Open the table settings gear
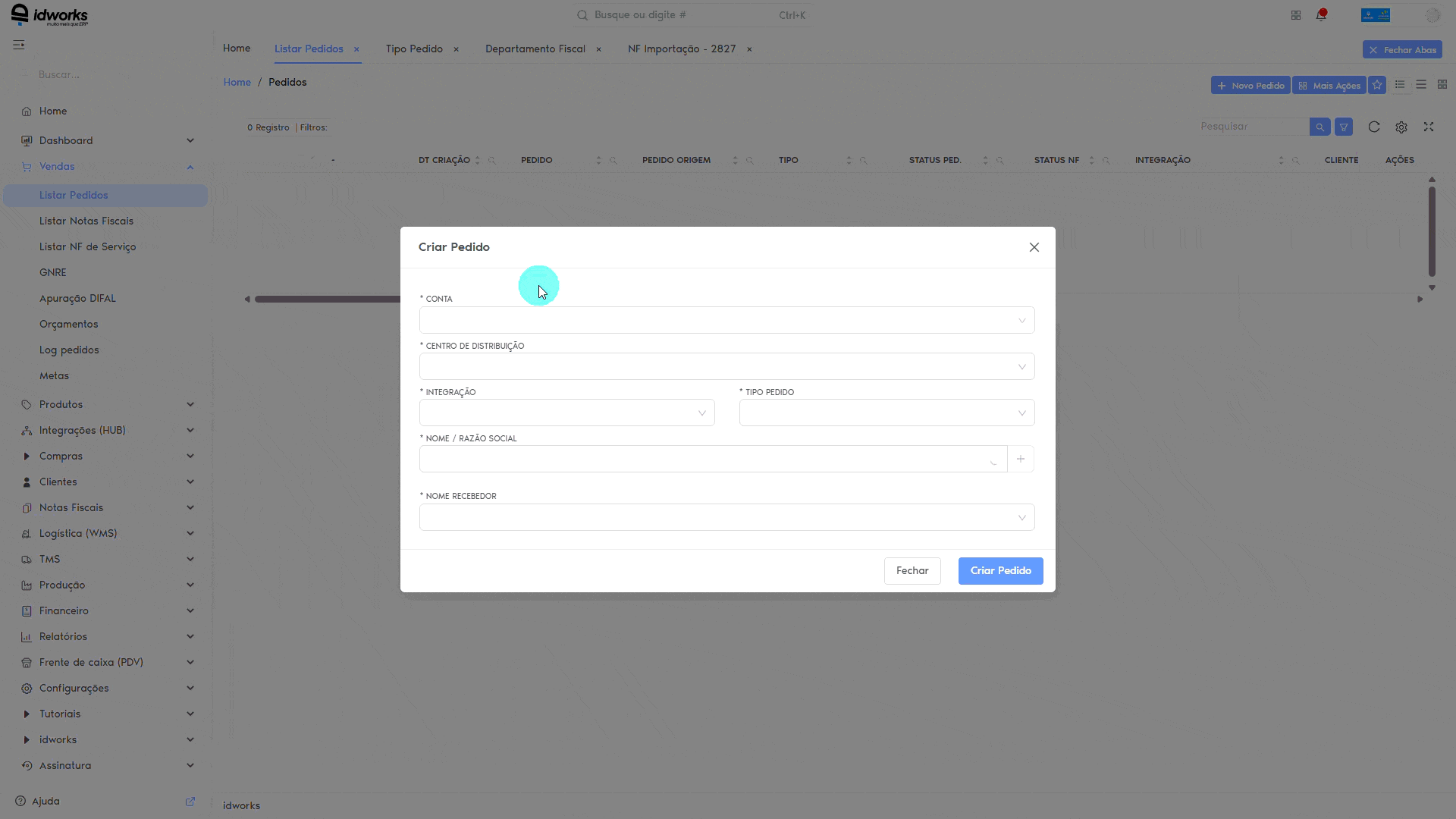The image size is (1456, 819). pyautogui.click(x=1401, y=127)
